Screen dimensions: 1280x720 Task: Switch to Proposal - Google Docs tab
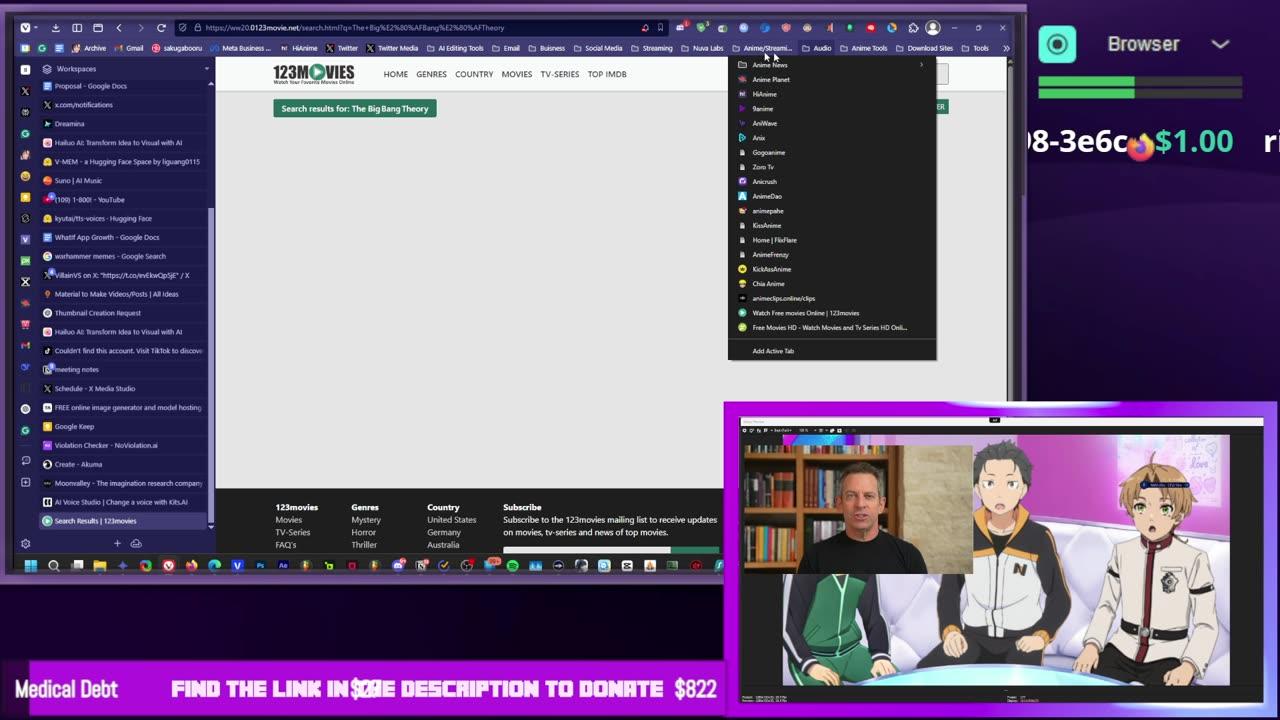click(x=124, y=86)
